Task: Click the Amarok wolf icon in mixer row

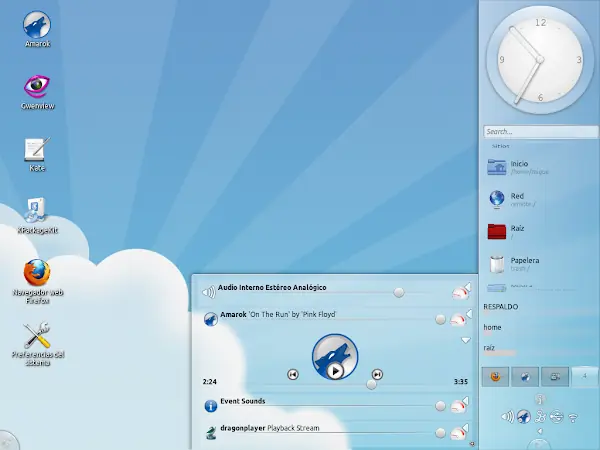Action: (210, 319)
